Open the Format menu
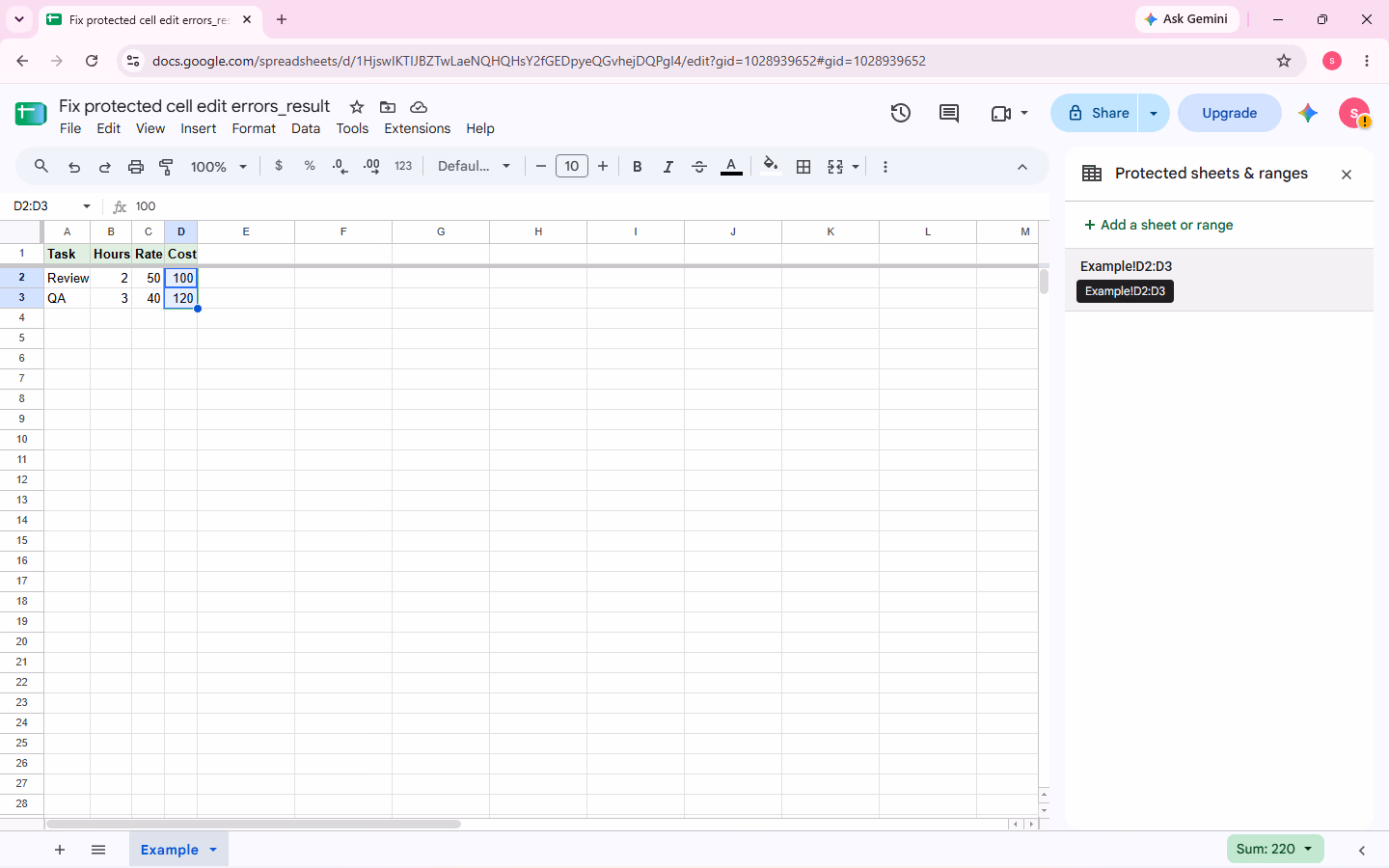The width and height of the screenshot is (1389, 868). click(x=254, y=128)
